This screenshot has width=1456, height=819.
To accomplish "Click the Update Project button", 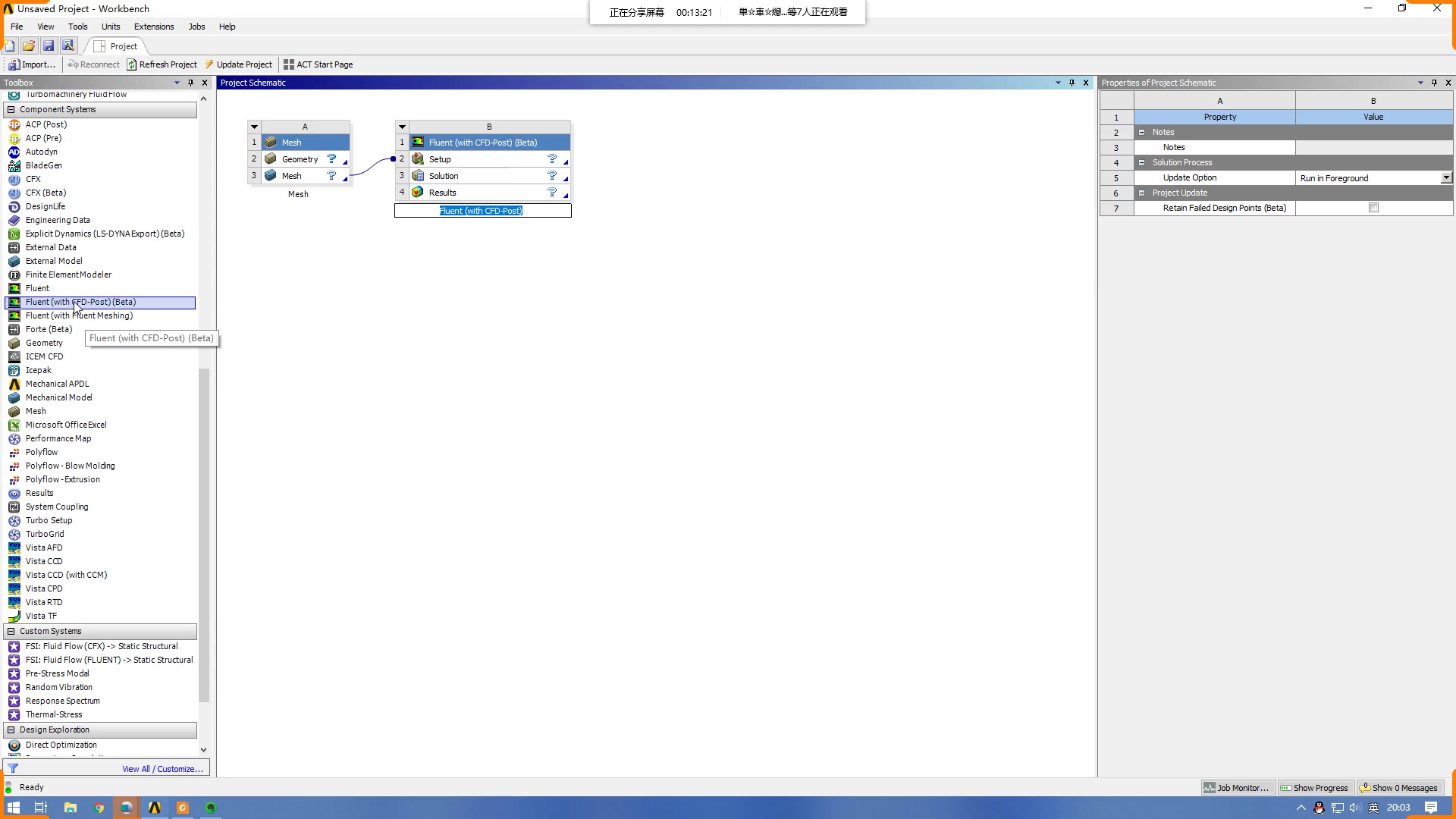I will point(238,64).
